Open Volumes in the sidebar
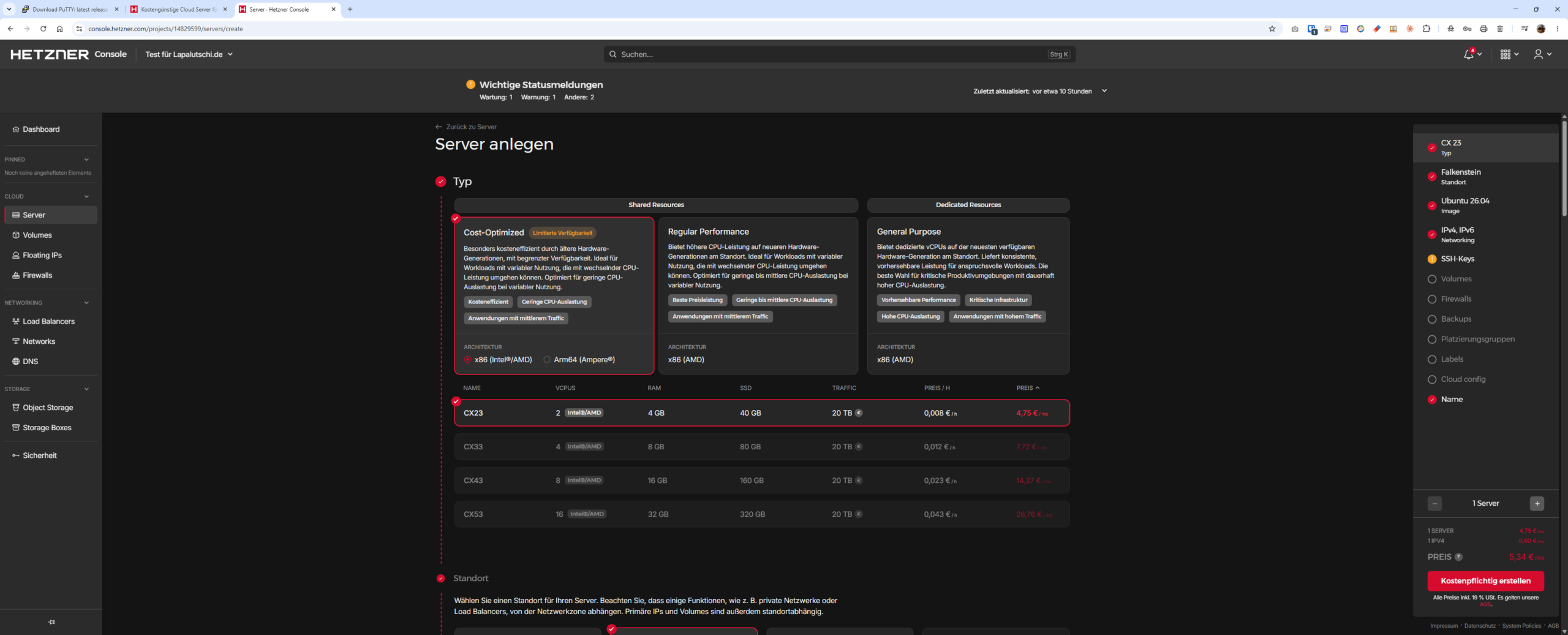The height and width of the screenshot is (635, 1568). (51, 235)
